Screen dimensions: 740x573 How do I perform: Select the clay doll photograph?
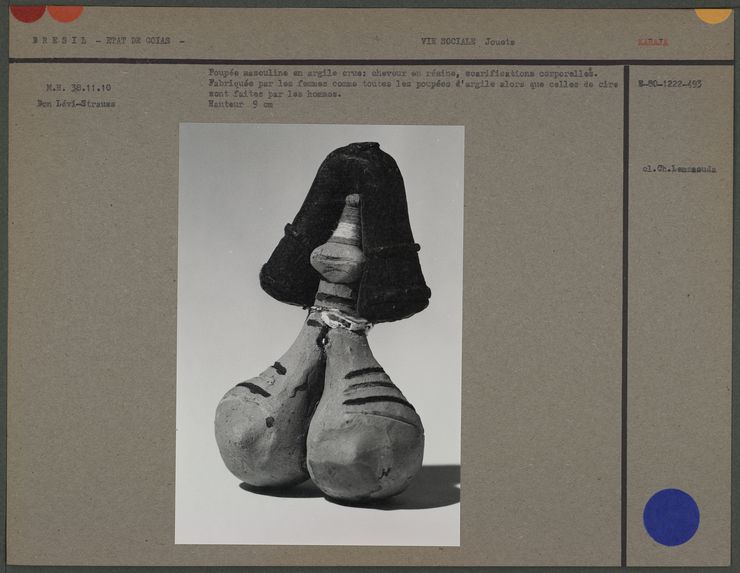[x=319, y=333]
